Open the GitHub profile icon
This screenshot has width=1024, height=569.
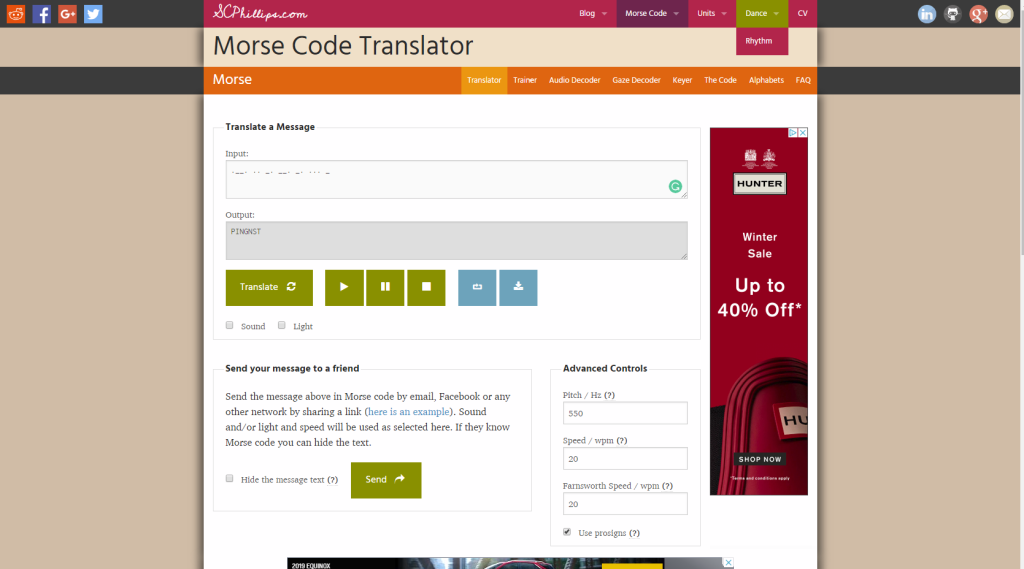(953, 14)
